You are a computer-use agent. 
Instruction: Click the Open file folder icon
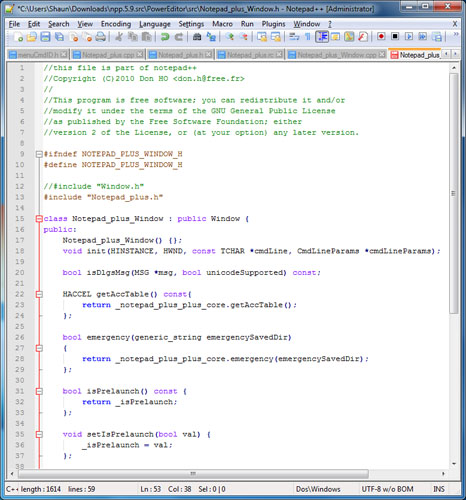click(x=31, y=37)
